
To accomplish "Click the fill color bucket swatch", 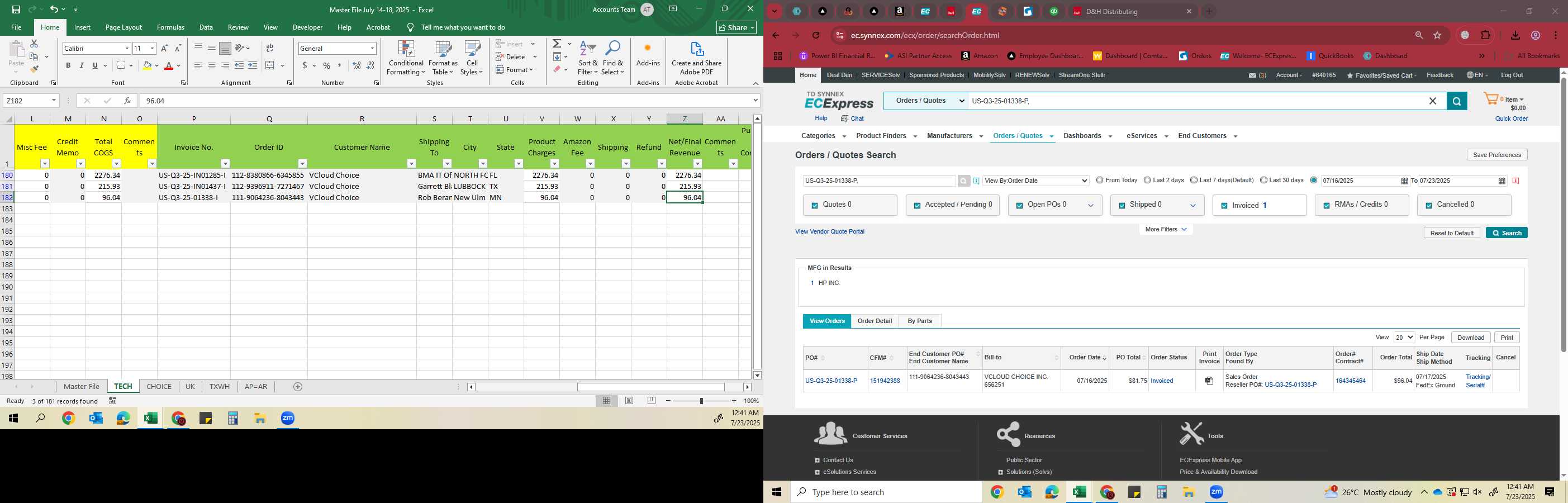I will 147,65.
